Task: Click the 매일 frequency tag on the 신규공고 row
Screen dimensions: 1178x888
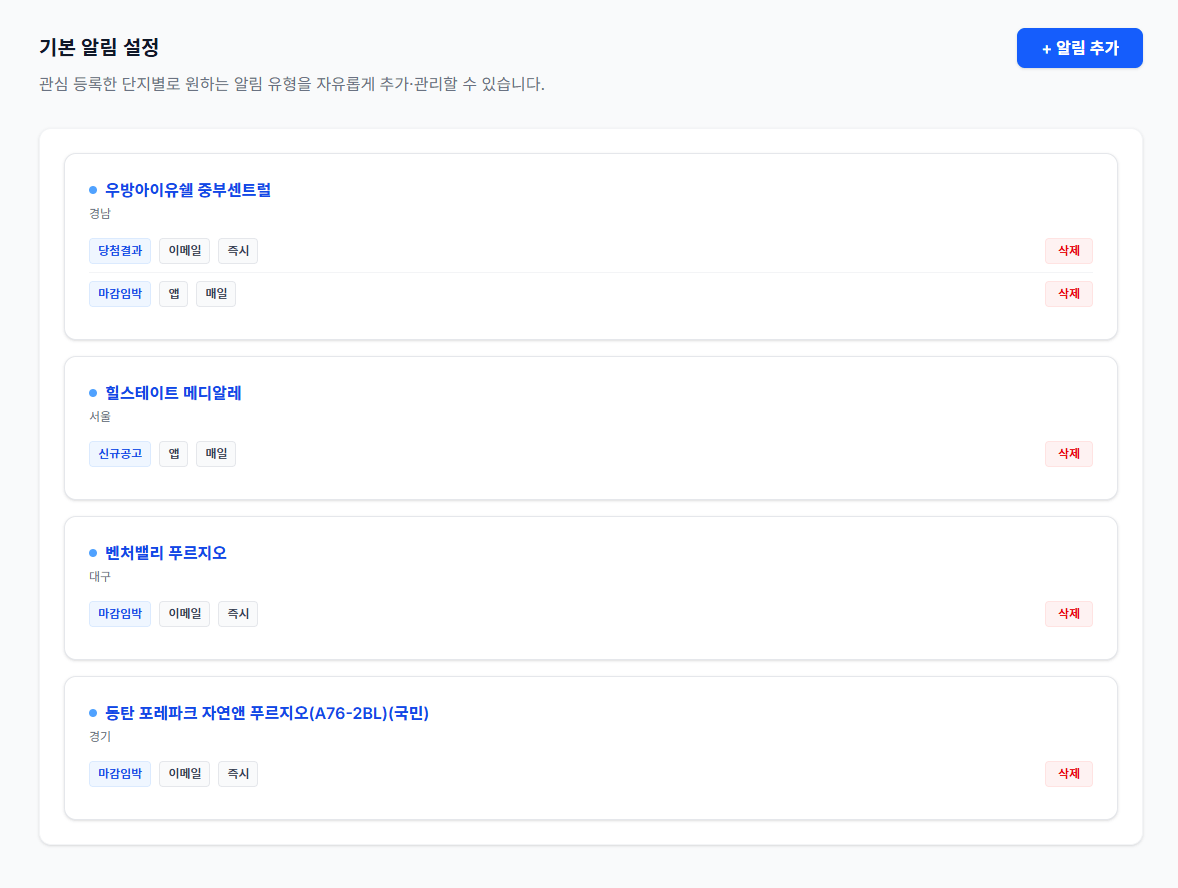Action: click(216, 453)
